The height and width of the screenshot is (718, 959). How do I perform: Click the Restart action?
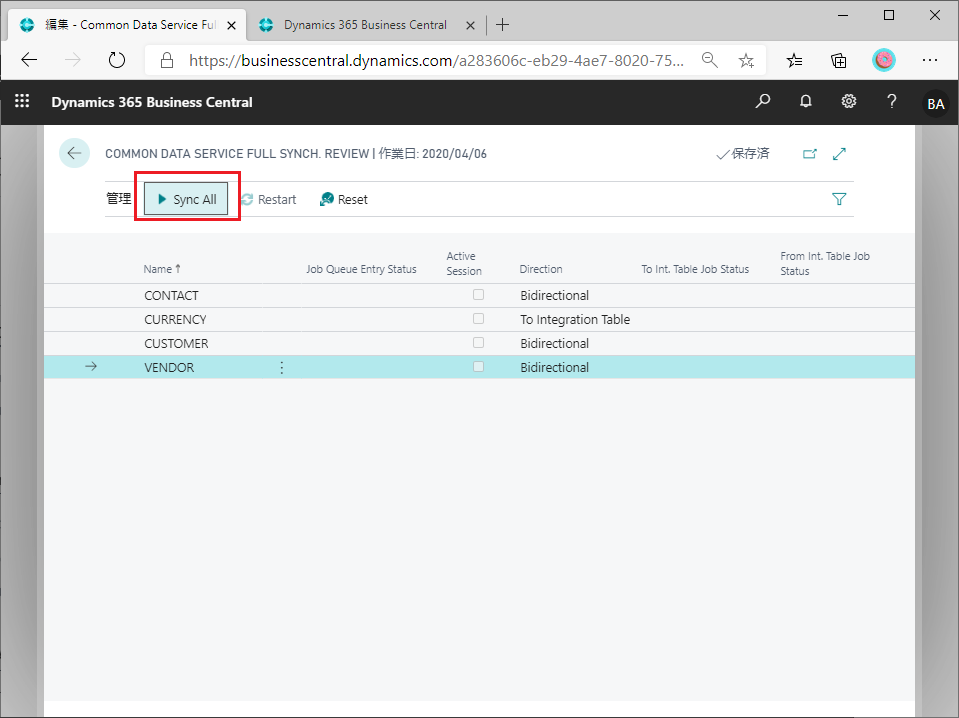[x=268, y=199]
